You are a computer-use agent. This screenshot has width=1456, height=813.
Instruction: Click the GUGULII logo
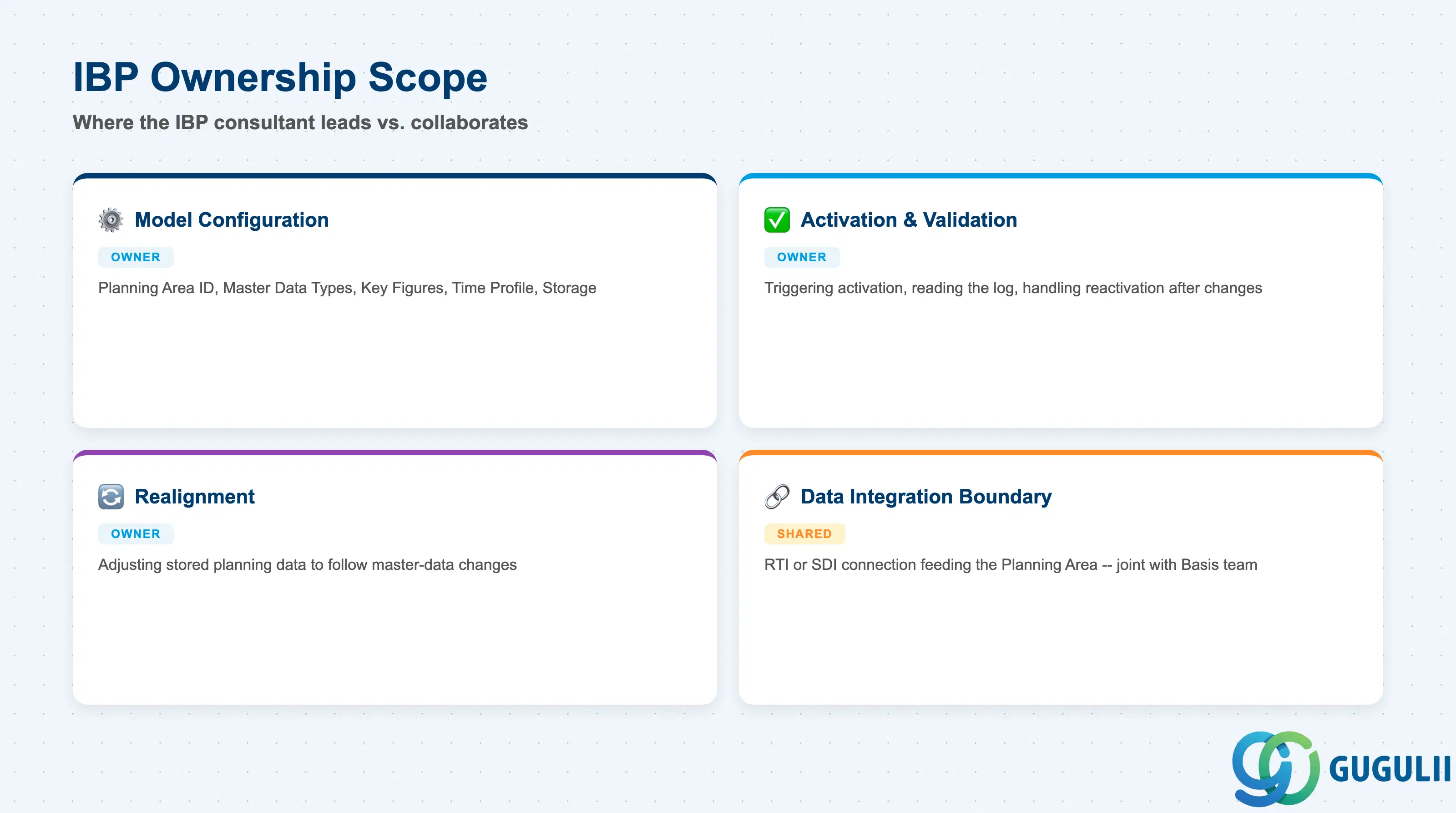coord(1341,768)
